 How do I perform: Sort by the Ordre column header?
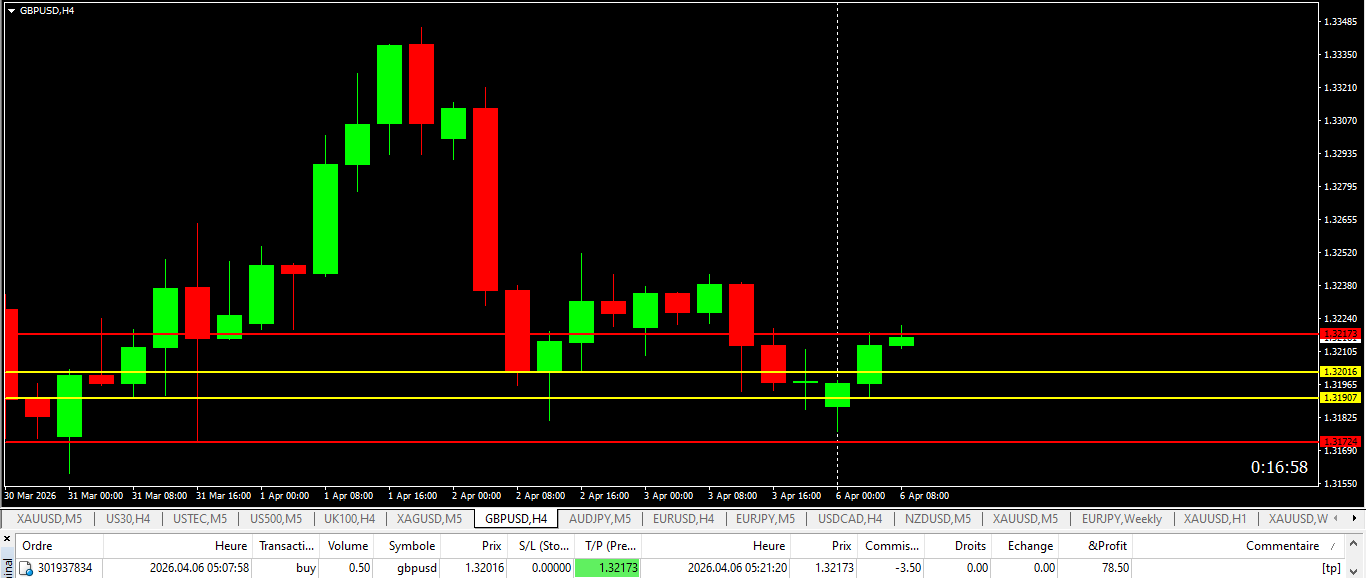[x=60, y=546]
